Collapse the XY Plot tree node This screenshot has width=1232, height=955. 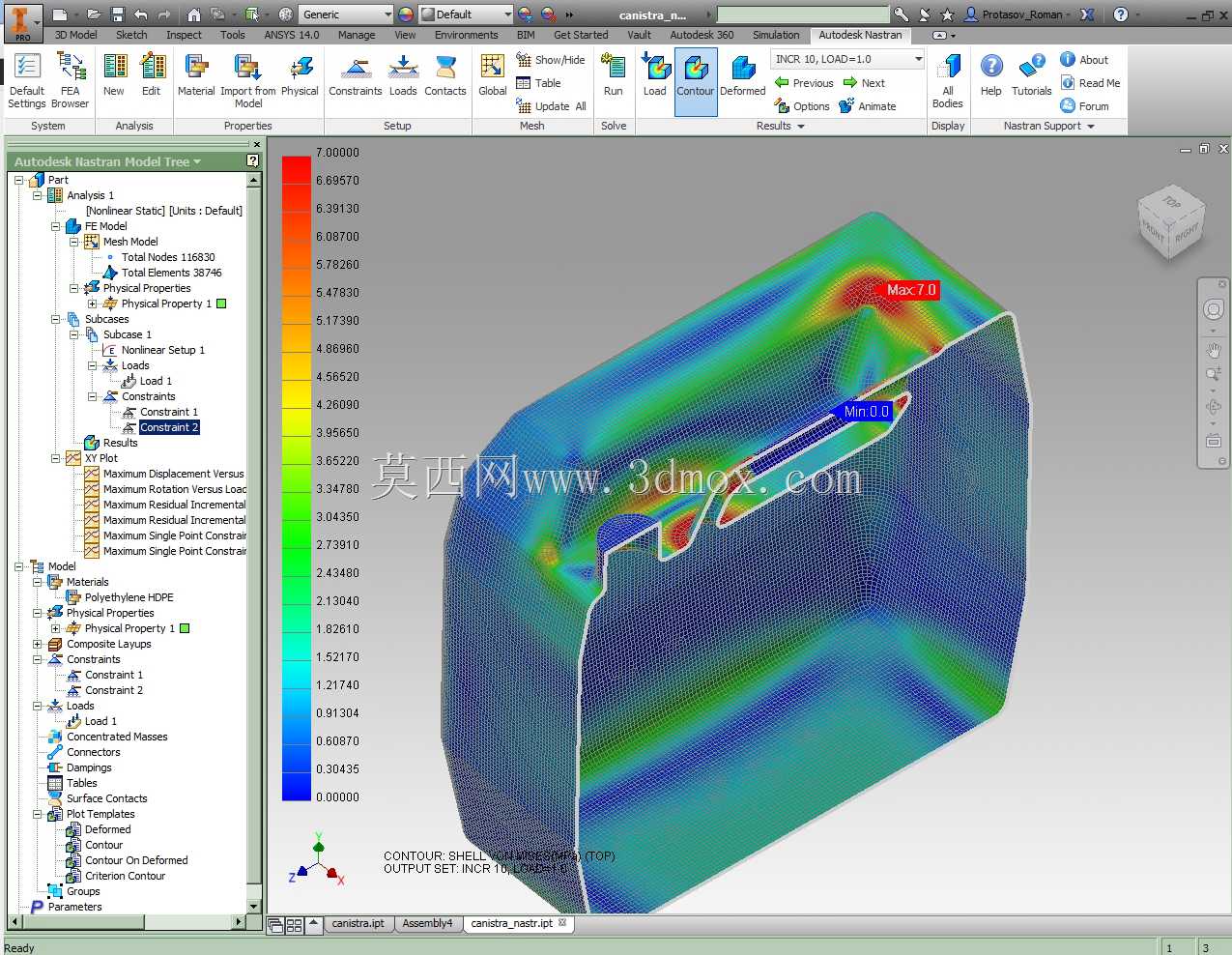[56, 458]
